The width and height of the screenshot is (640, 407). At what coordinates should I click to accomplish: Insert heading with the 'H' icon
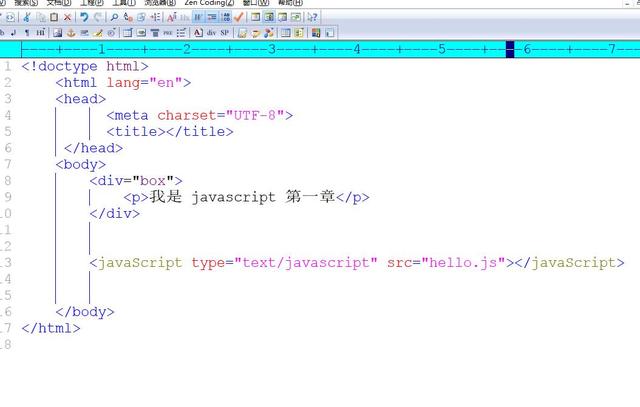(40, 33)
